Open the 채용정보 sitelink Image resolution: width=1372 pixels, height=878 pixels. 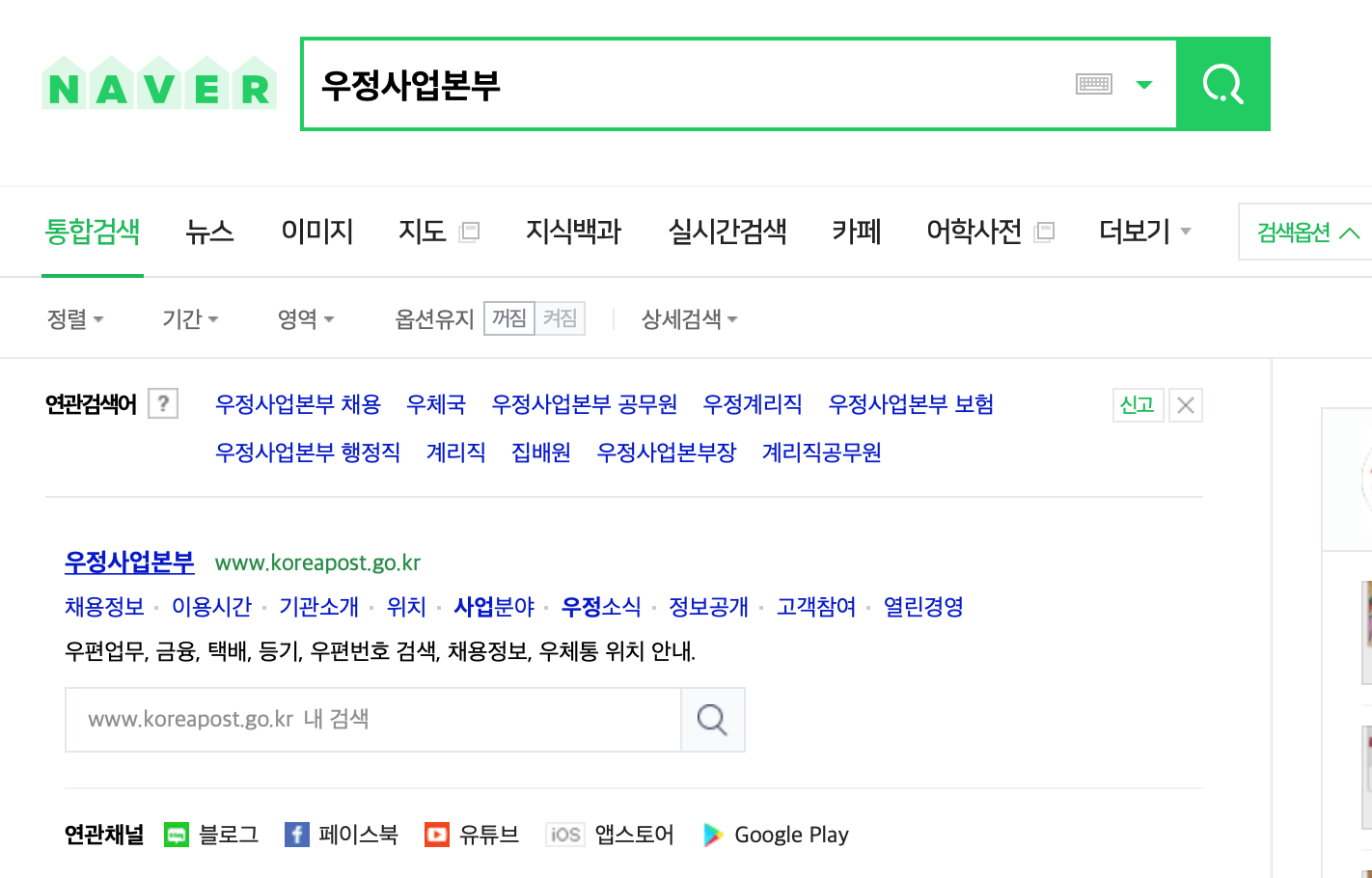pos(104,607)
